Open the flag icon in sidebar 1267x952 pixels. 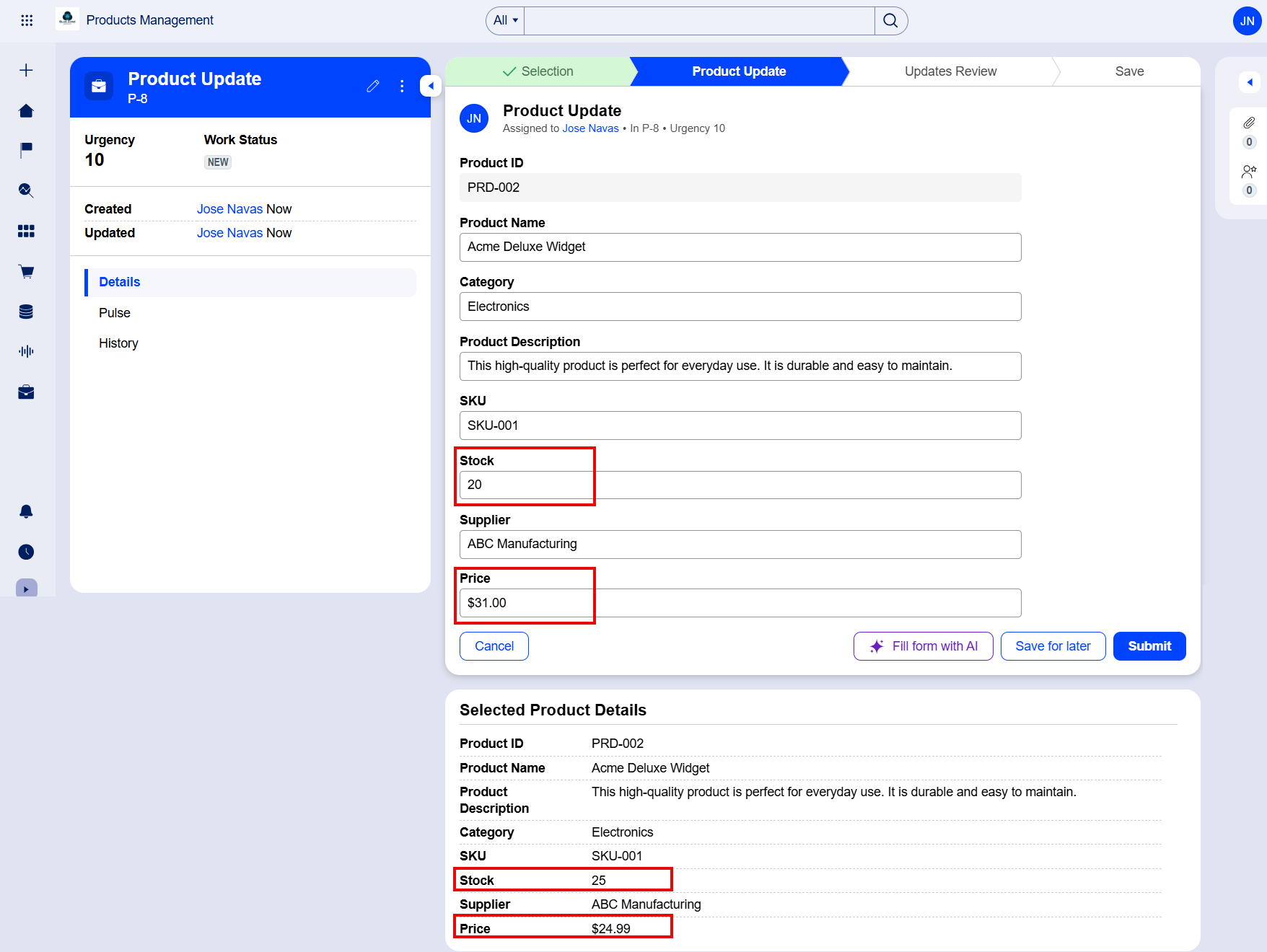(26, 150)
